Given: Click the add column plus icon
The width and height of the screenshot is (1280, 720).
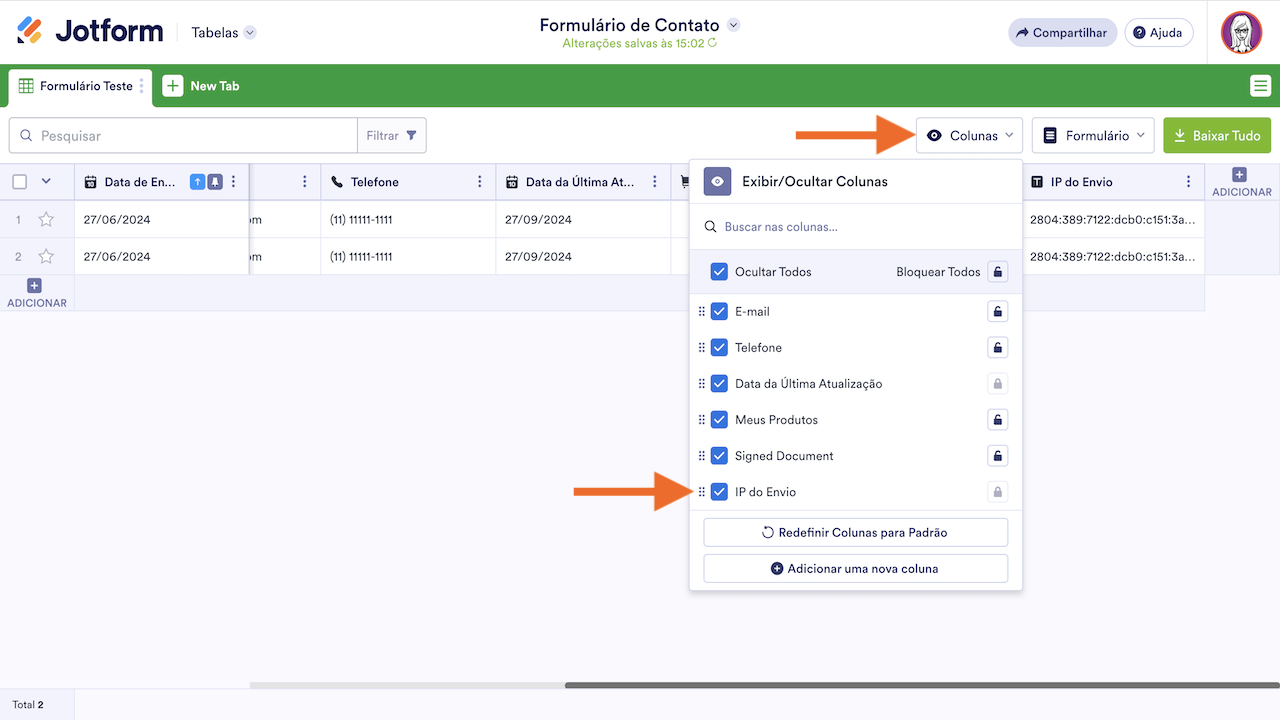Looking at the screenshot, I should click(1240, 175).
